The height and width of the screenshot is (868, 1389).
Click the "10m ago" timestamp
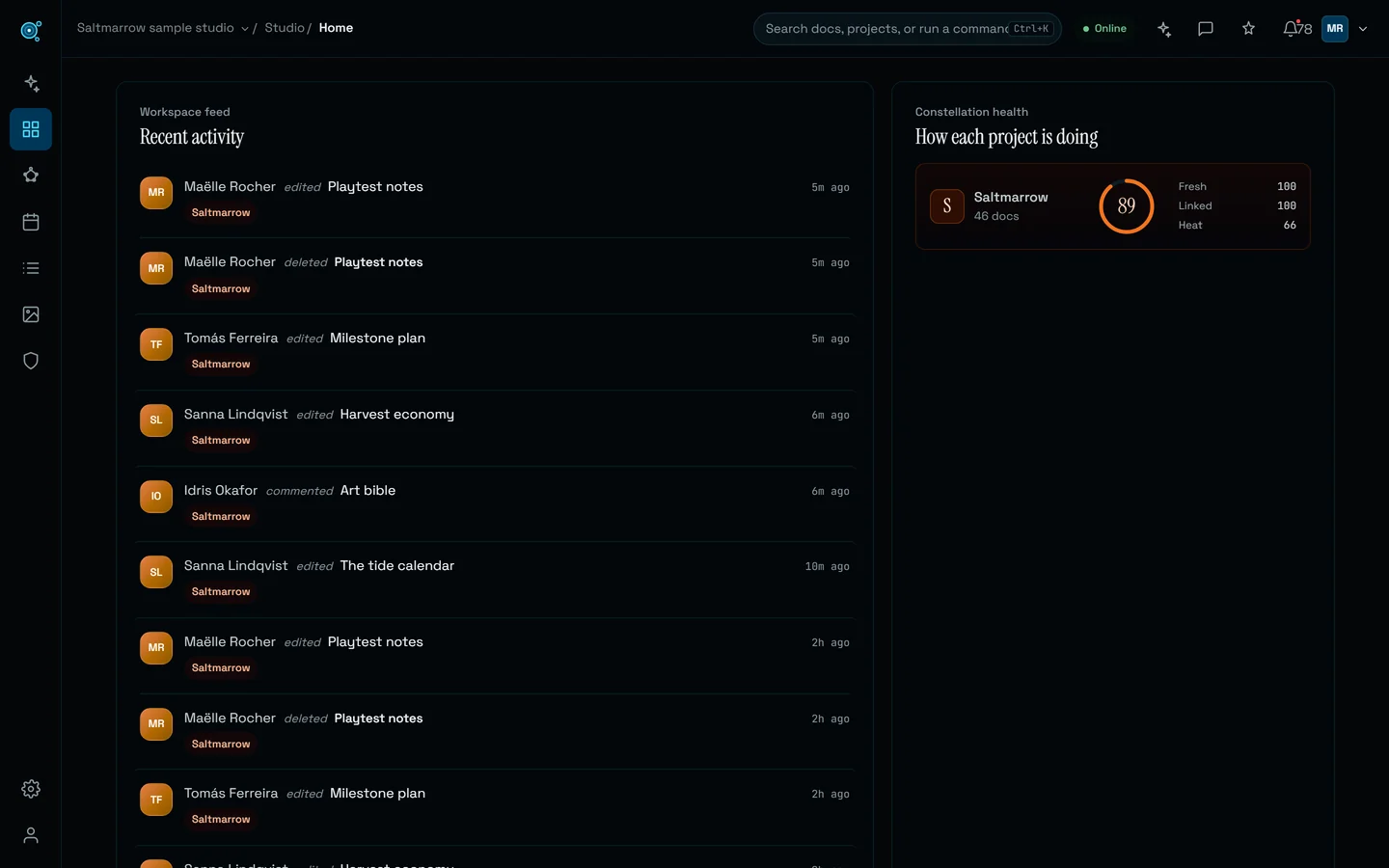828,567
